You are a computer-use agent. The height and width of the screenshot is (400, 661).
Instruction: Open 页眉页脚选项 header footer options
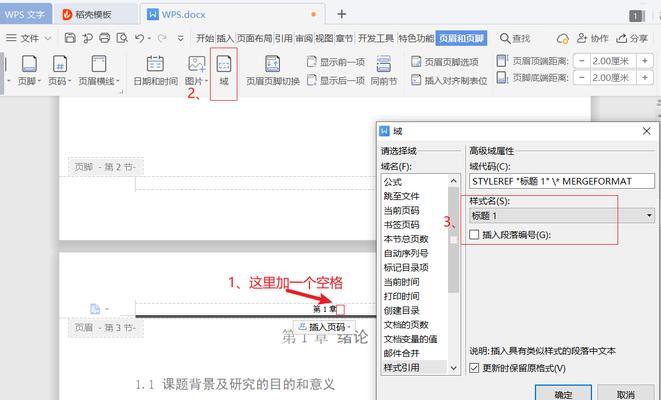[445, 62]
